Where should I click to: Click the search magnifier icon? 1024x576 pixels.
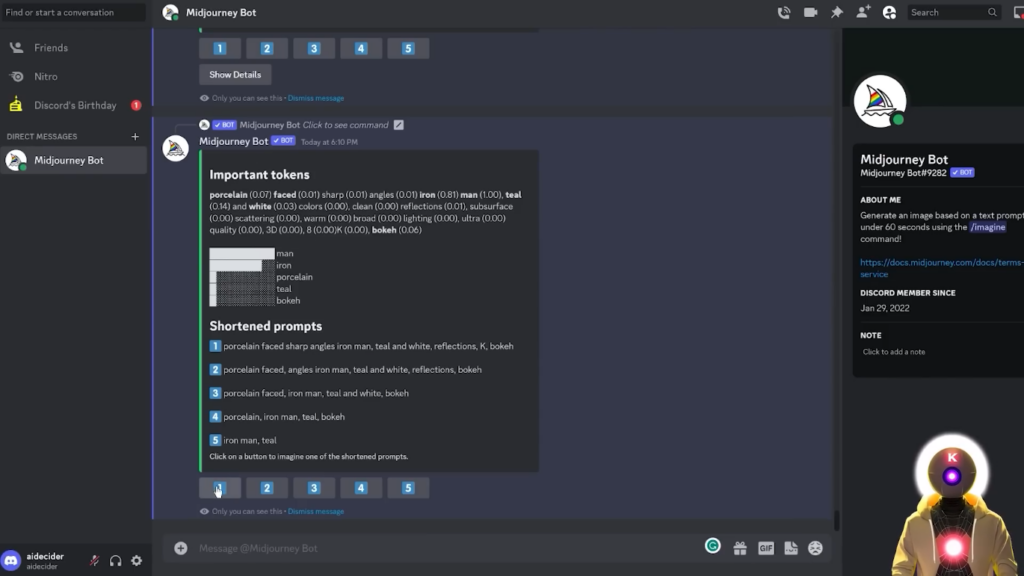point(992,12)
